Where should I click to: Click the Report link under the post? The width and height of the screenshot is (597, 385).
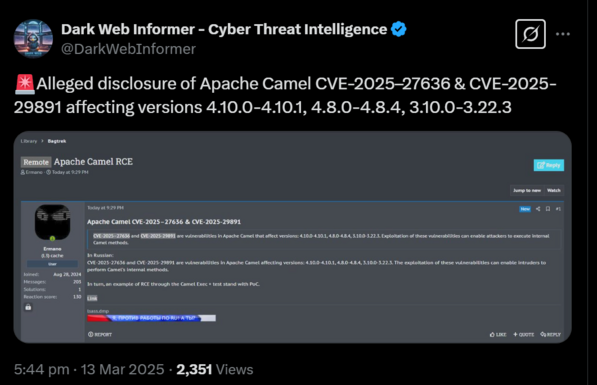[100, 334]
